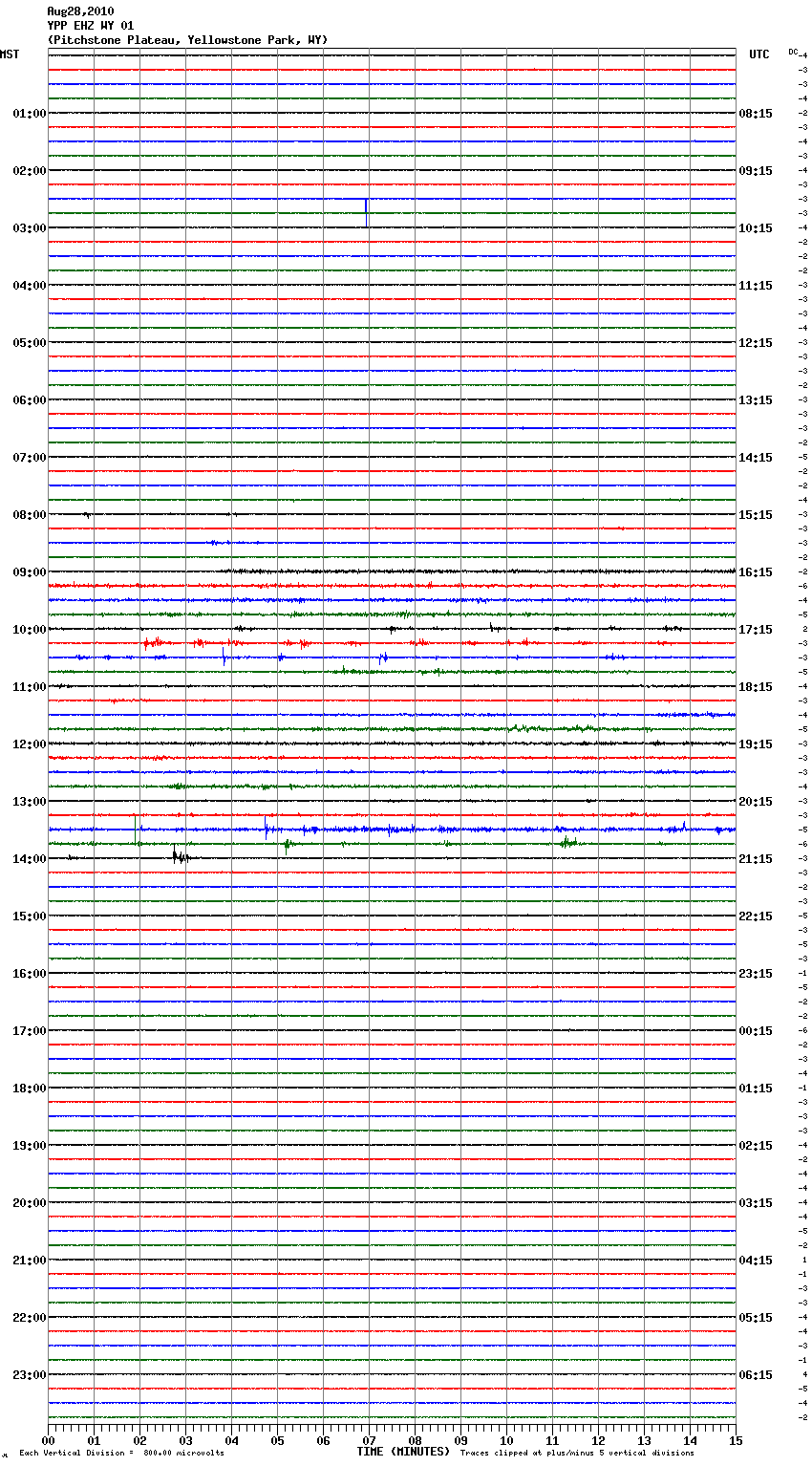
Task: Select the 04:00 MST time label
Action: [x=30, y=286]
